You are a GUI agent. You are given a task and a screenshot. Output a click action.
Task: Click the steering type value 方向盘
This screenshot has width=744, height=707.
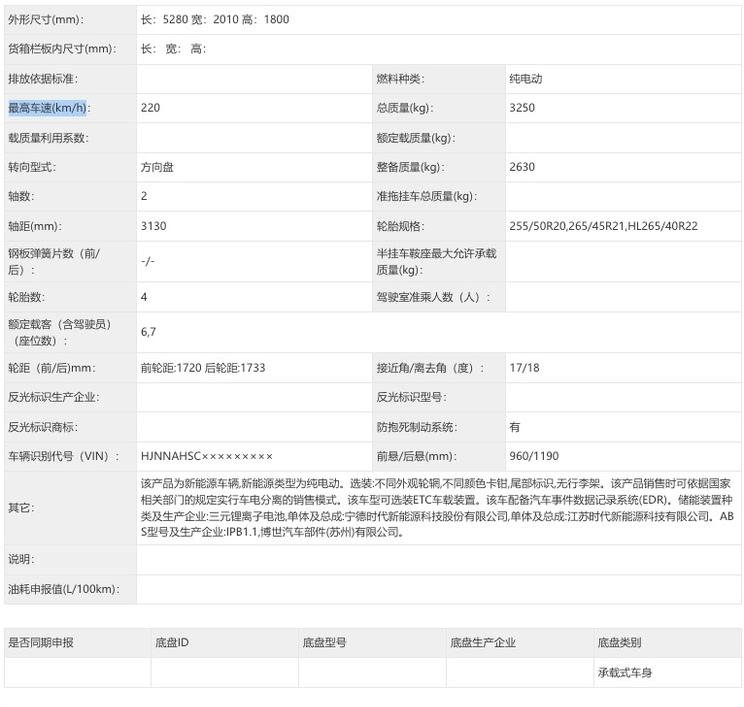[157, 167]
